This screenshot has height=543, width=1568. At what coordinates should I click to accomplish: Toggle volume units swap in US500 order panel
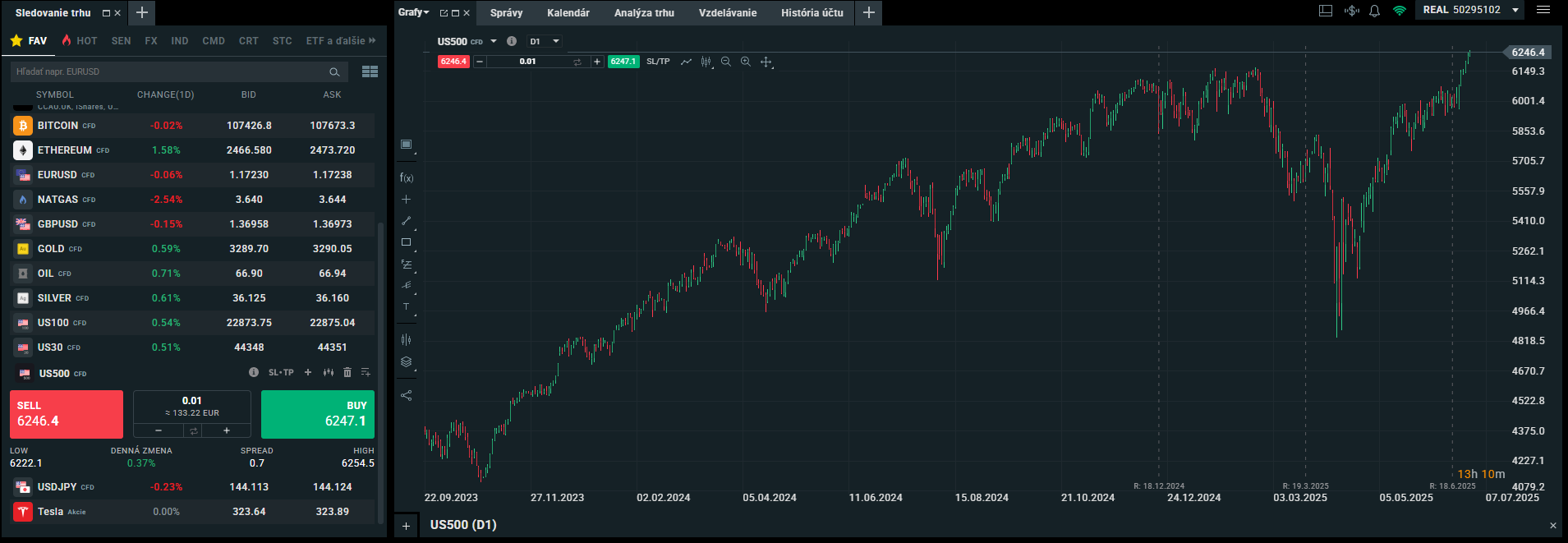pos(194,430)
